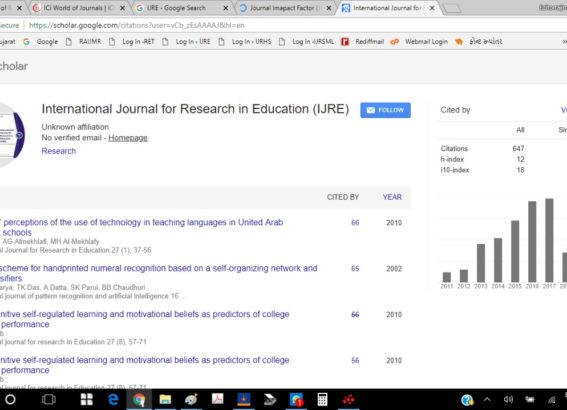567x410 pixels.
Task: Open the Log In -IJRSML bookmark
Action: (307, 42)
